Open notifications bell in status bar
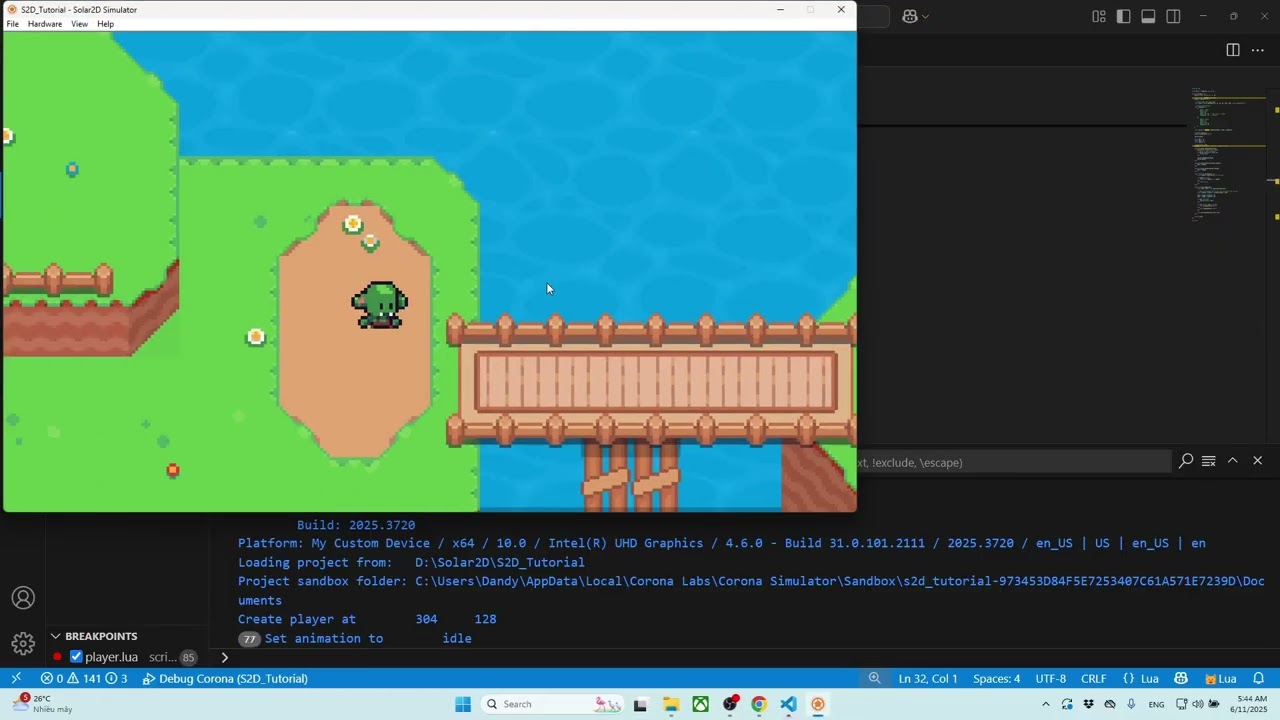Screen dimensions: 1280x720 coord(1259,679)
